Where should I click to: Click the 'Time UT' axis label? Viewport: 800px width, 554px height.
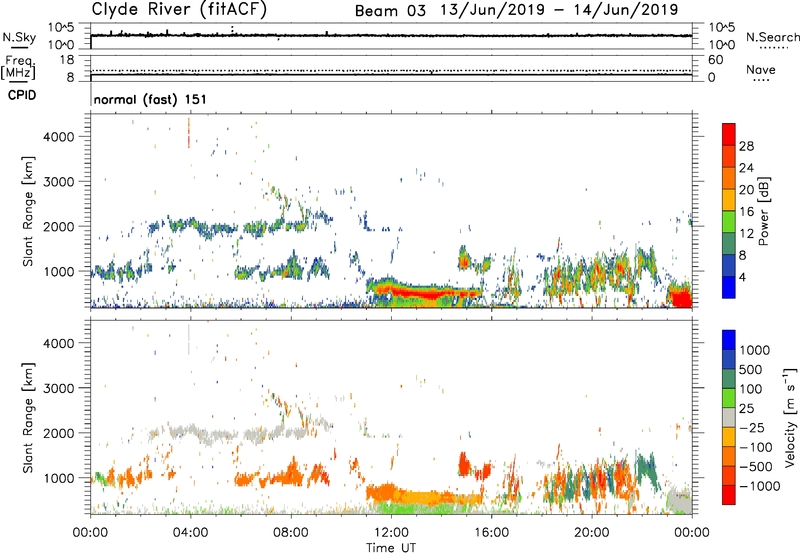[x=391, y=548]
